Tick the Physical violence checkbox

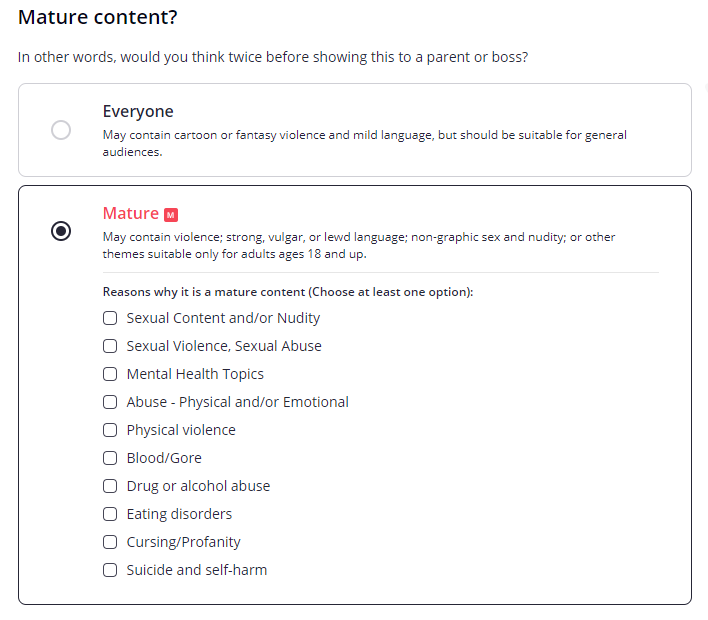(x=110, y=430)
